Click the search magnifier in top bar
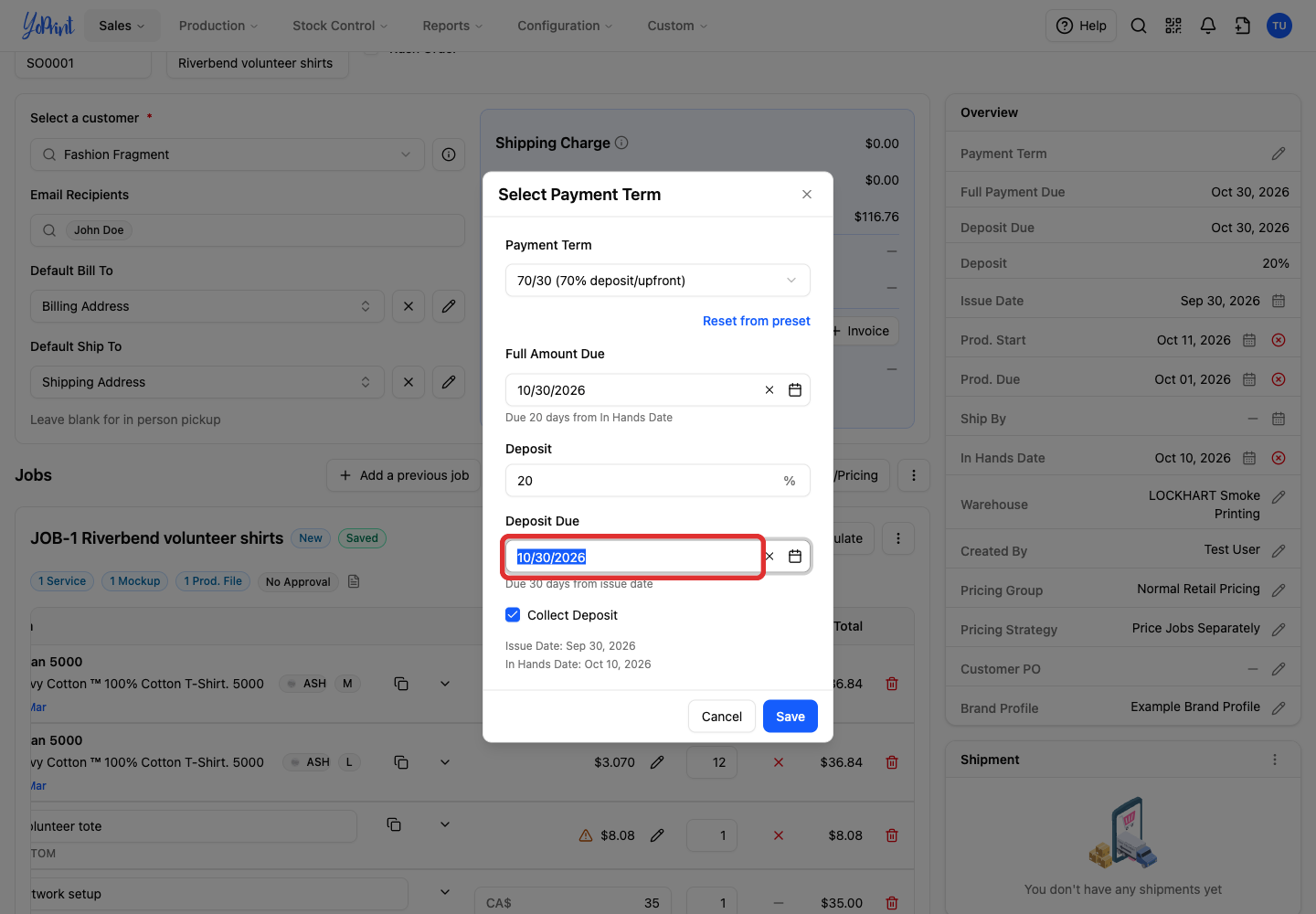 tap(1139, 26)
